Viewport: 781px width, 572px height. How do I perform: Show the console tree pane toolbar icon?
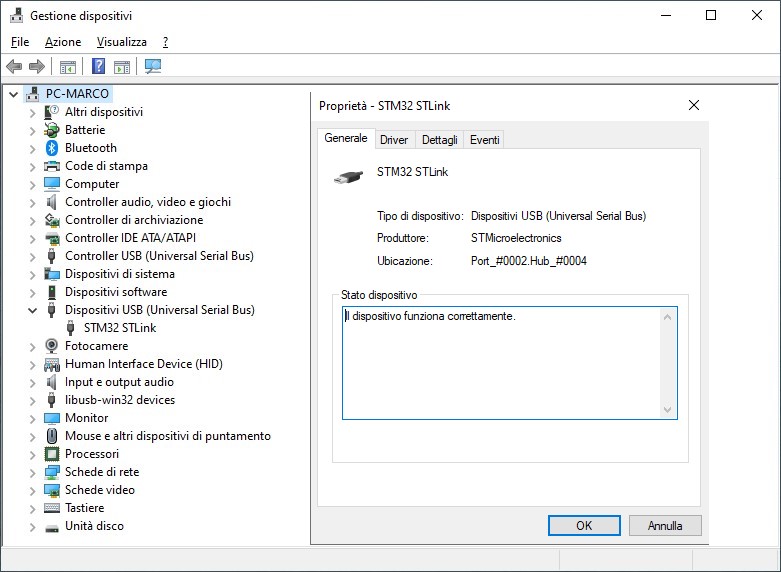point(67,66)
